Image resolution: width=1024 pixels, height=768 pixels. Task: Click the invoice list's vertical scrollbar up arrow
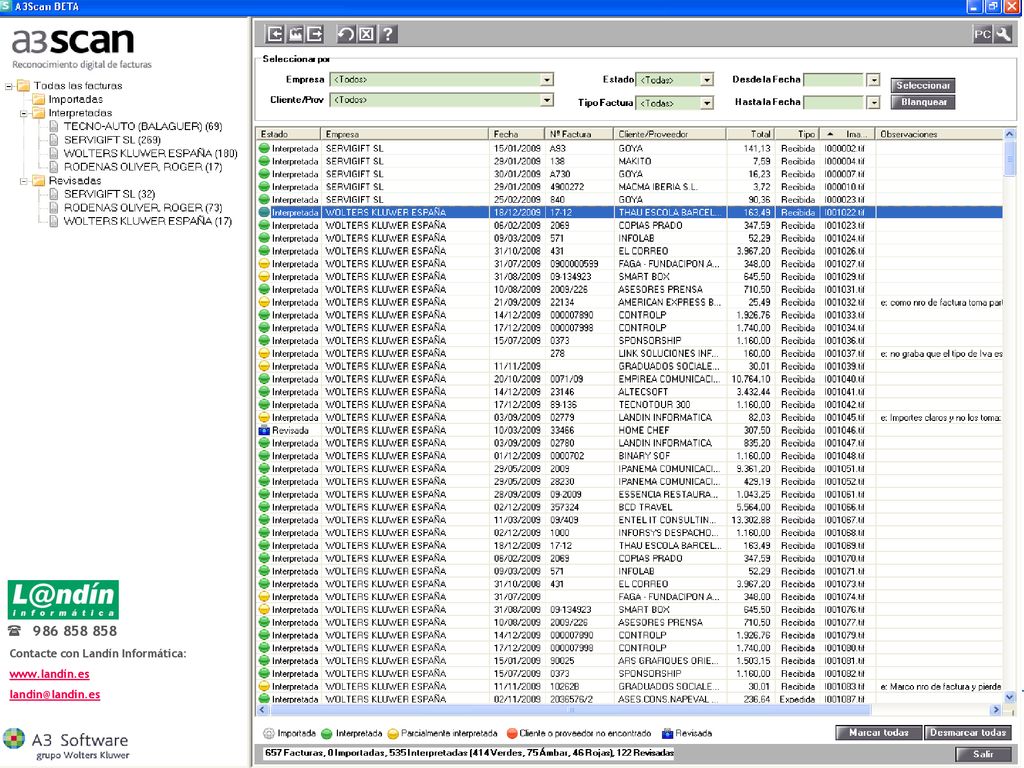1010,134
